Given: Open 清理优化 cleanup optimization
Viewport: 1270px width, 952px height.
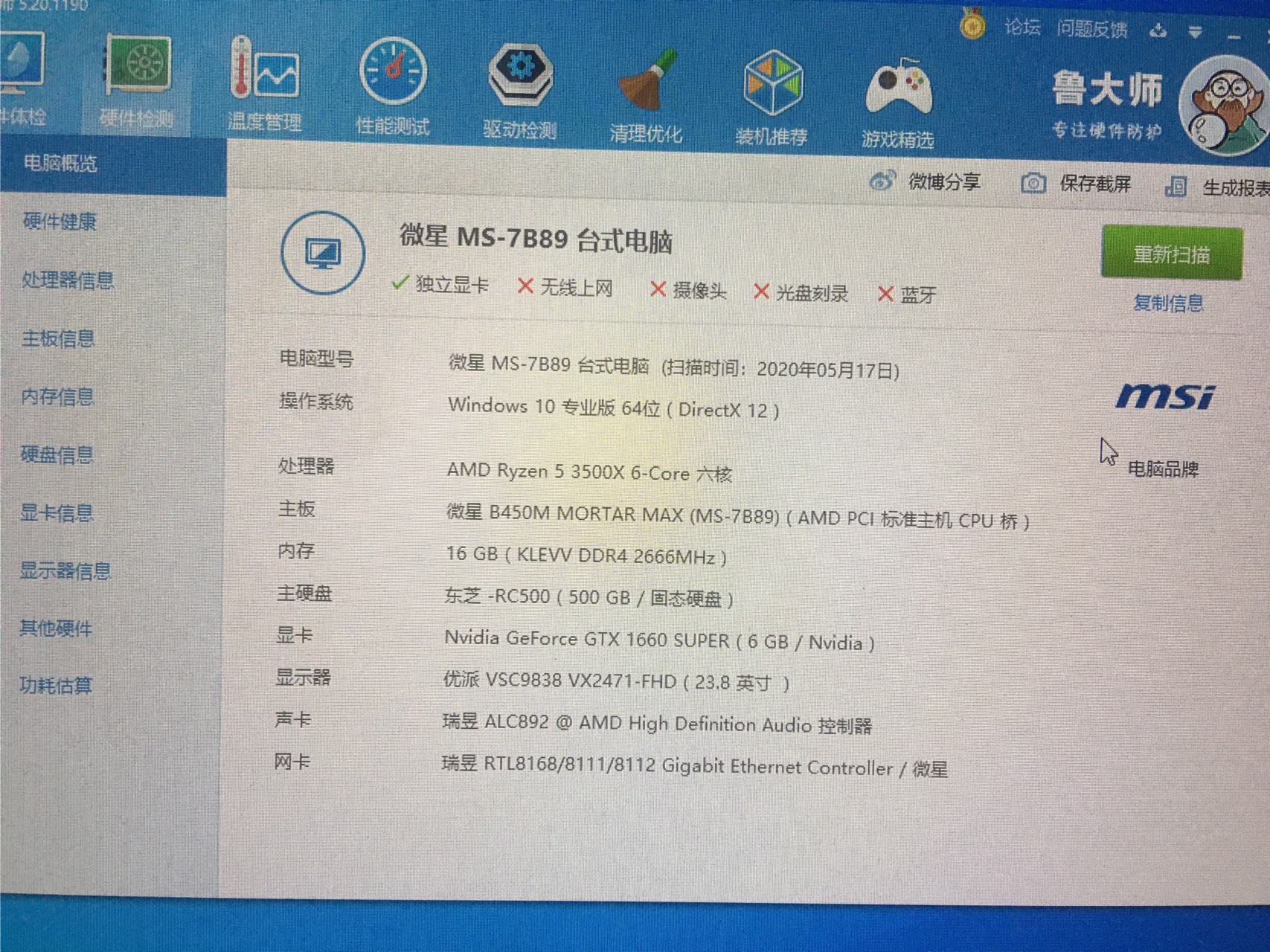Looking at the screenshot, I should click(x=645, y=96).
